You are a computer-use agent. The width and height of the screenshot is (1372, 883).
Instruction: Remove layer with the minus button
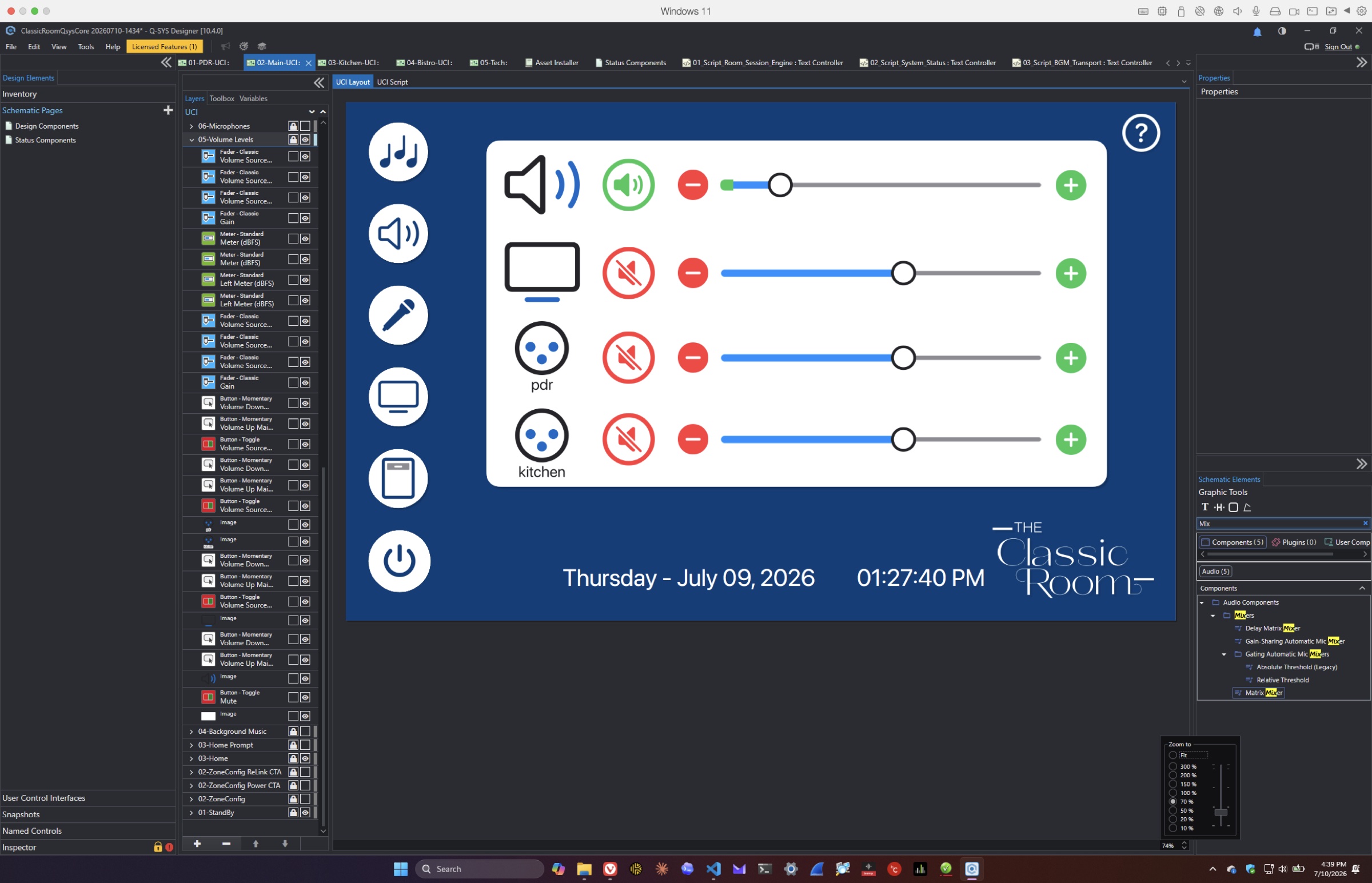[226, 844]
